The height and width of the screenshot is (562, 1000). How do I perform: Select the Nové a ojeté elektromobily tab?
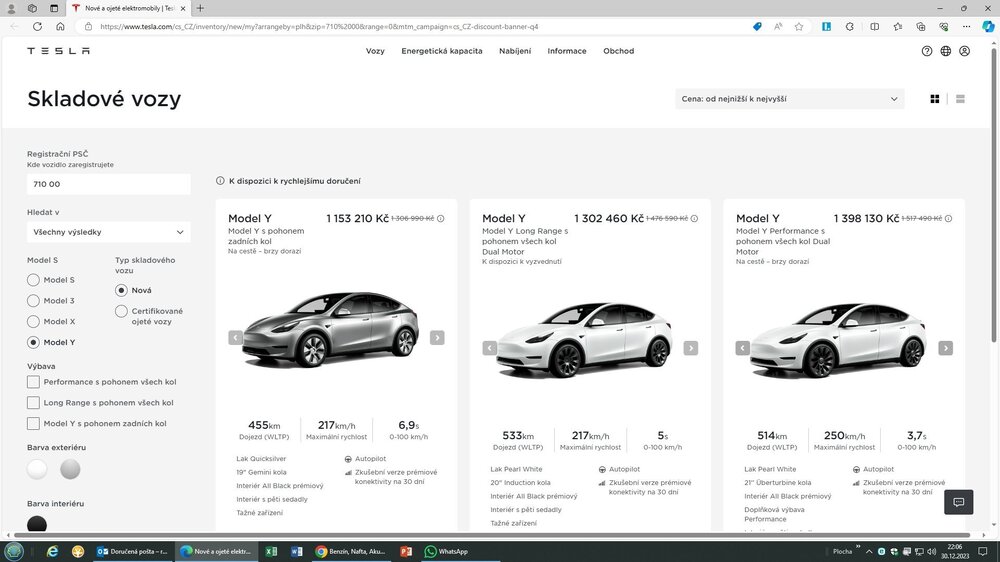point(128,8)
